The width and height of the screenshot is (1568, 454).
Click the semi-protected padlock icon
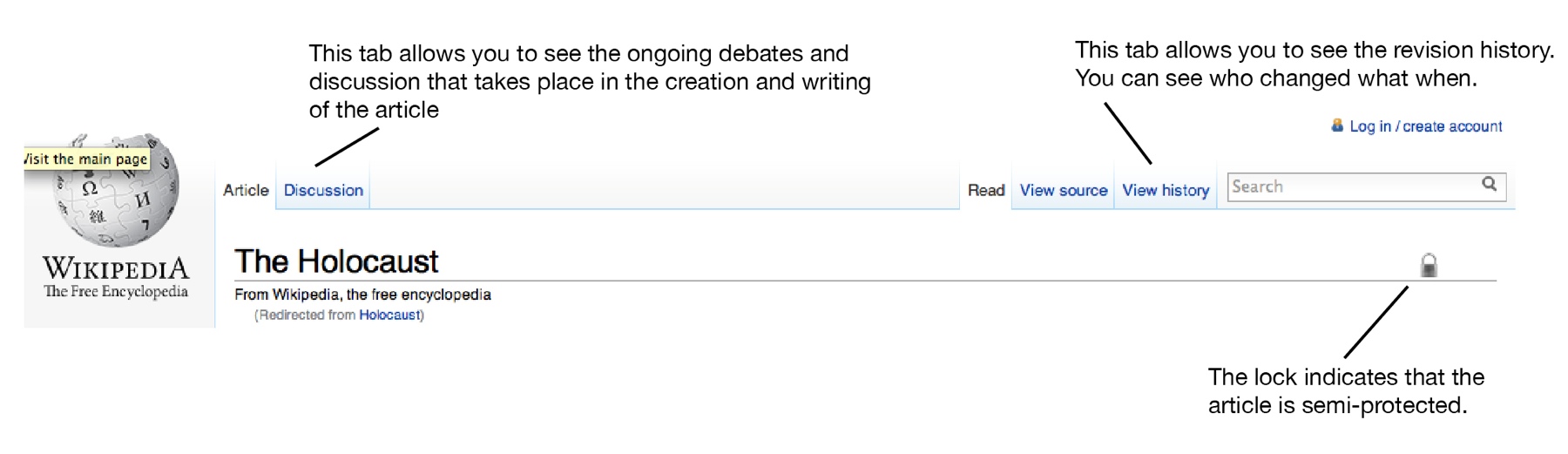[1429, 265]
